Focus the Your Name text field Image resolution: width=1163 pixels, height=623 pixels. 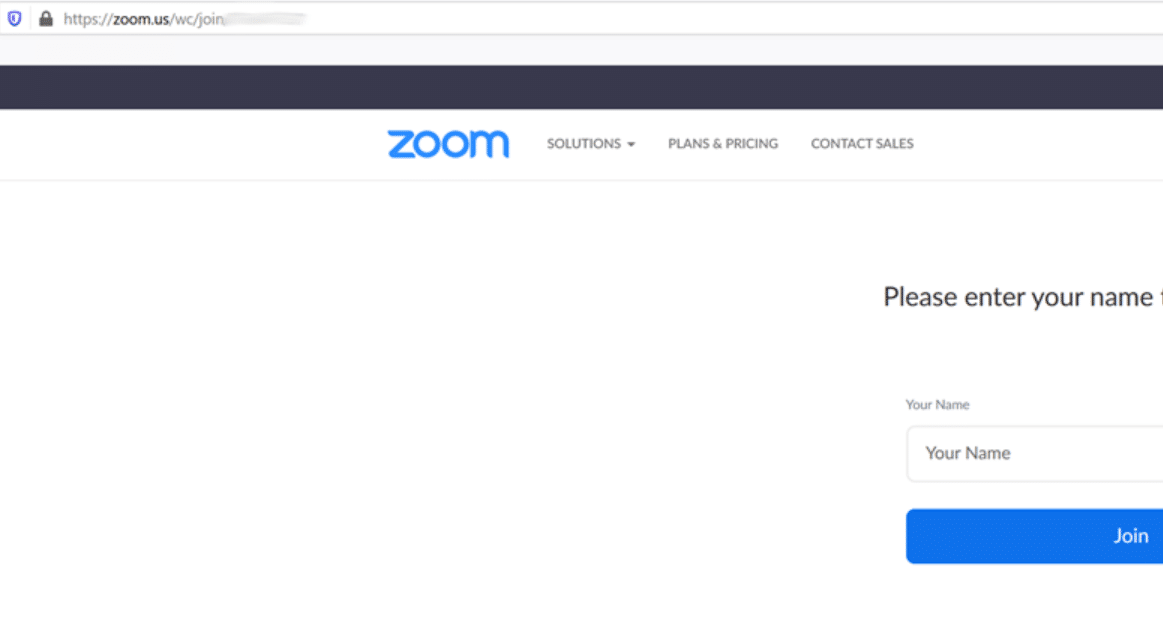(1035, 453)
